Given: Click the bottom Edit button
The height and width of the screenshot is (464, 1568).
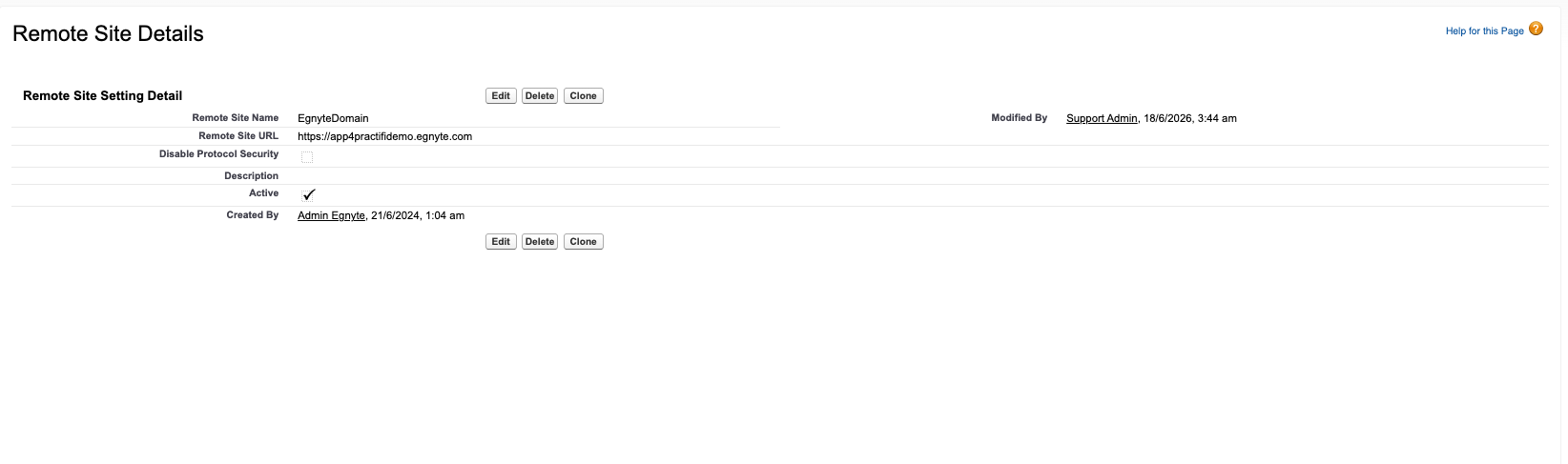Looking at the screenshot, I should click(x=501, y=241).
